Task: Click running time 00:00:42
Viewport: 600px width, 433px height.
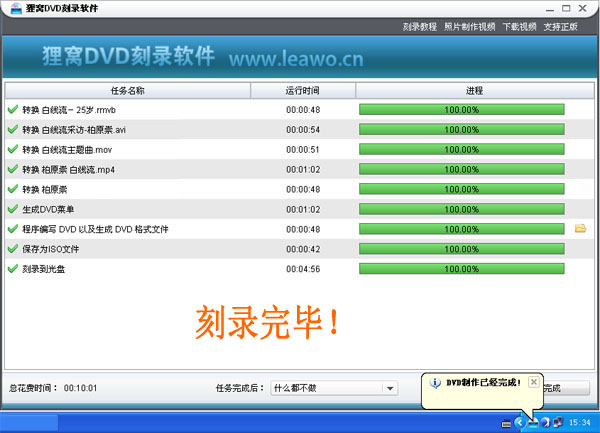Action: tap(303, 249)
